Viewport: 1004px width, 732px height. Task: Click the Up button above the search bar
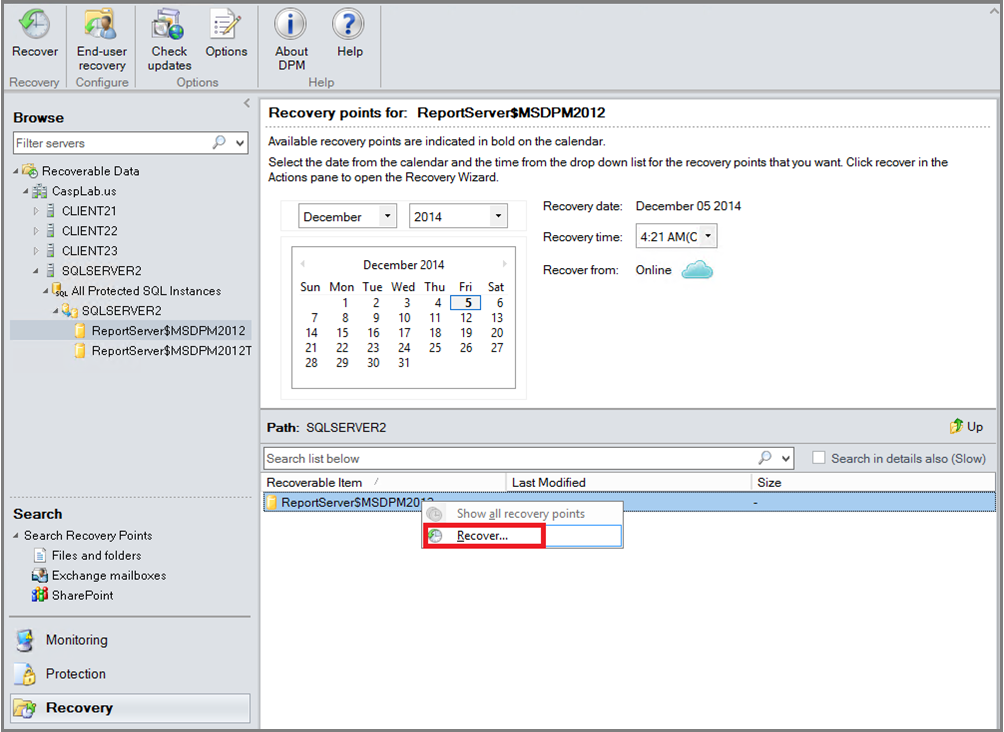pos(968,427)
